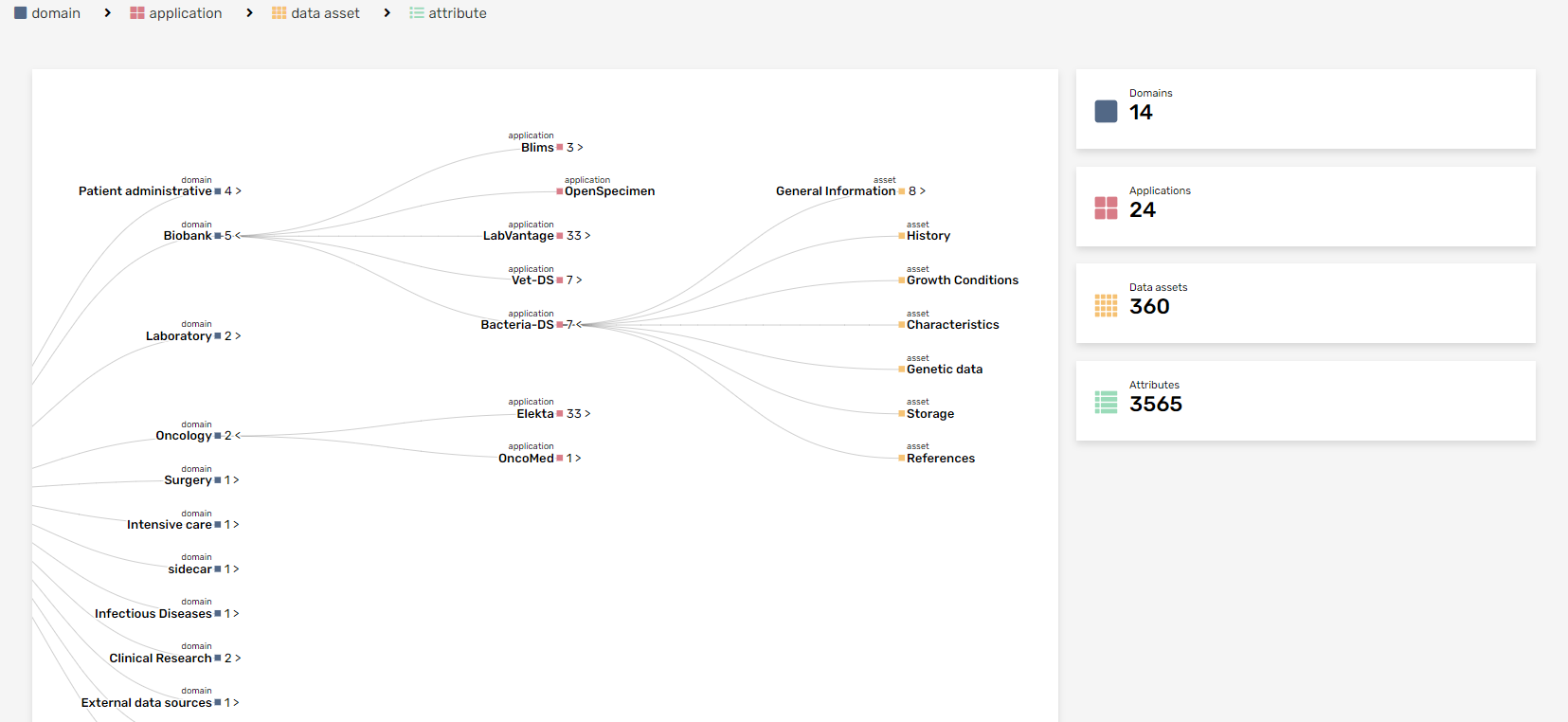This screenshot has height=722, width=1568.
Task: Select the Biobank domain label
Action: pos(188,236)
